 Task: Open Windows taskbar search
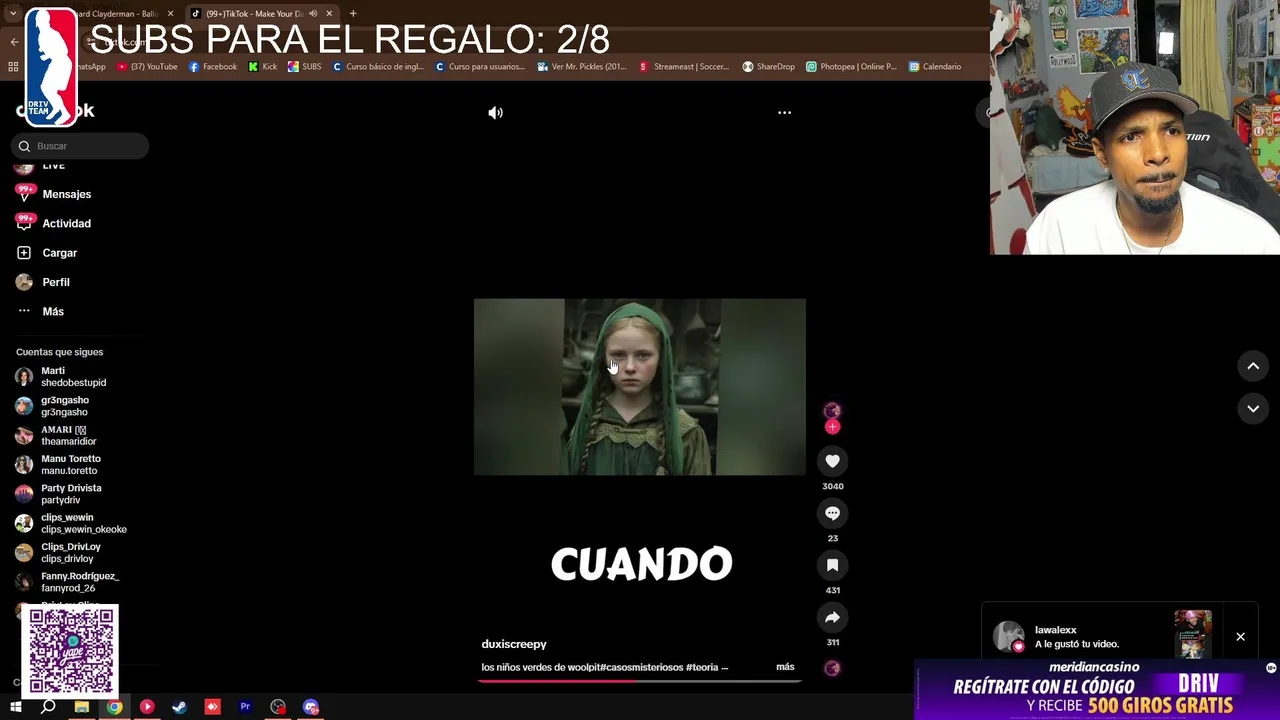[48, 707]
